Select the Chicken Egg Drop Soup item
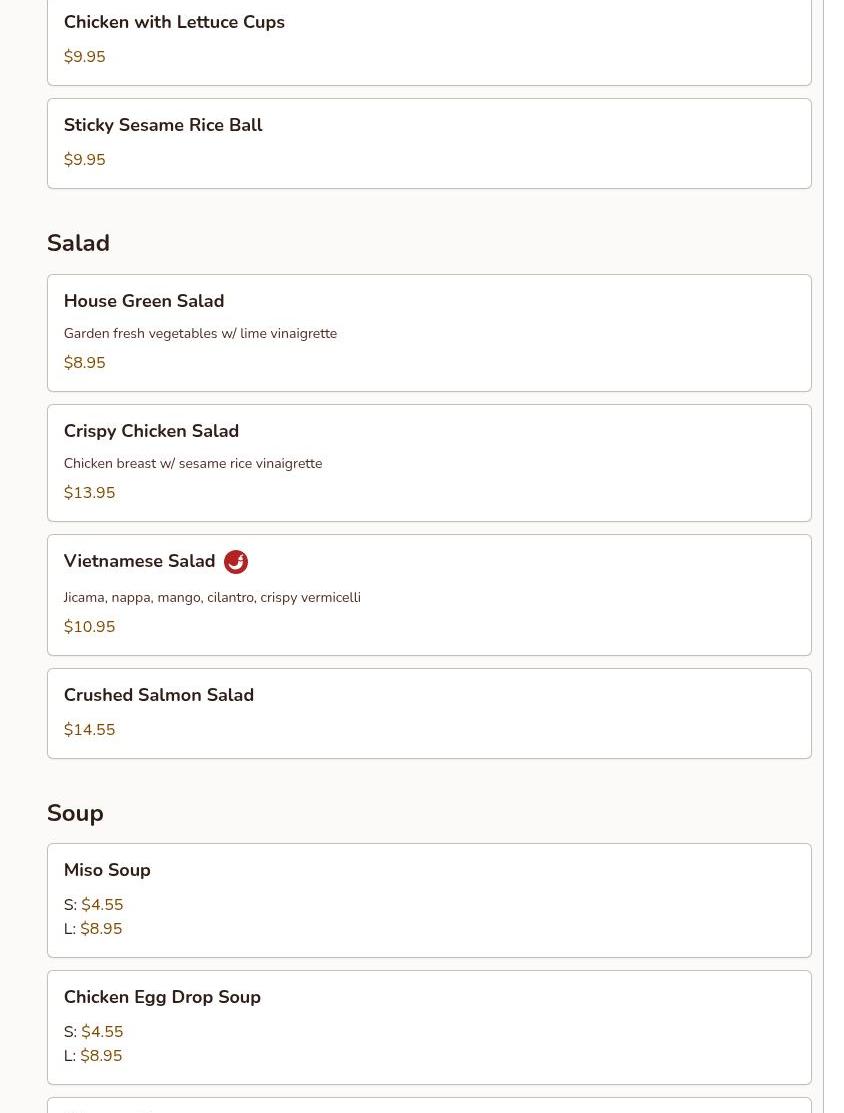 pyautogui.click(x=429, y=1027)
